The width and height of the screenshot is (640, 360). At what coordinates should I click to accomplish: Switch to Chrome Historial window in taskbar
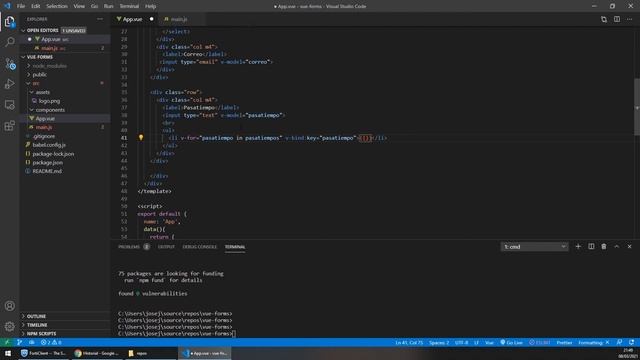pos(97,353)
